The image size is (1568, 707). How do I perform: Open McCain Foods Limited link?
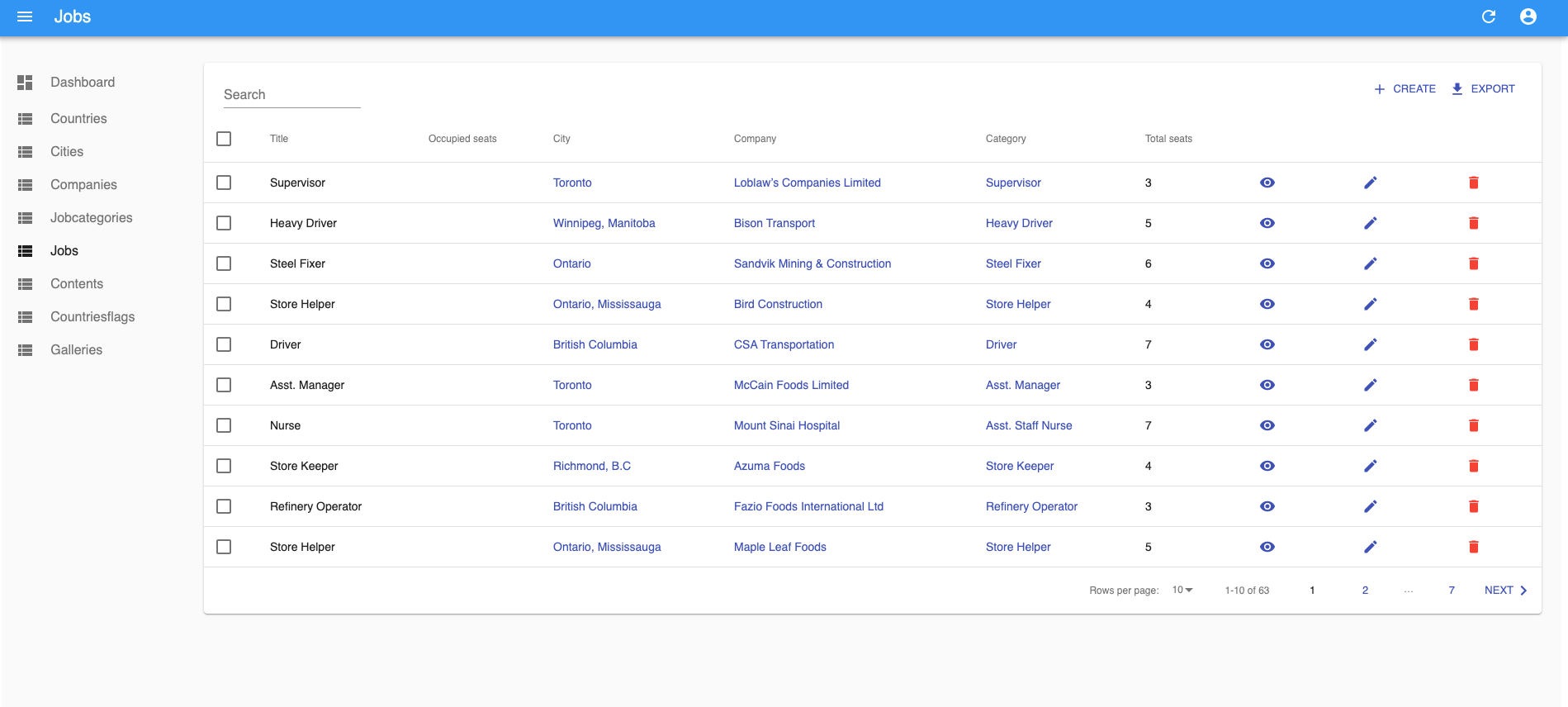[791, 385]
